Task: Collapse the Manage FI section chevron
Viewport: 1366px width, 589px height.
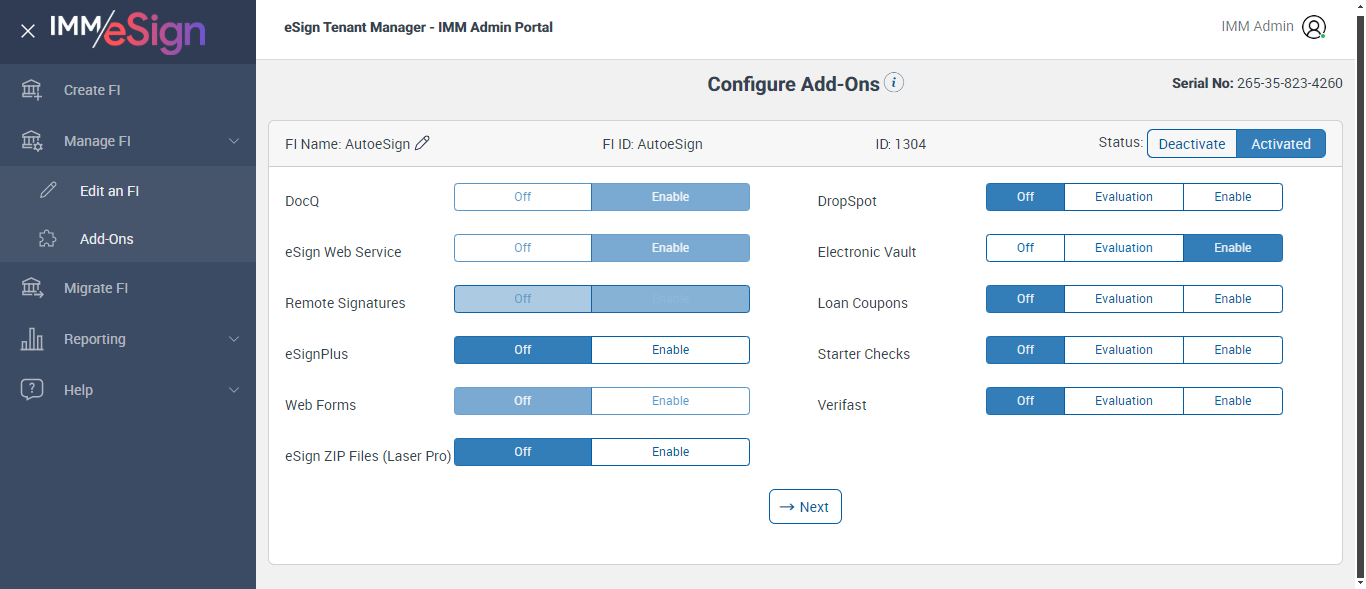Action: pyautogui.click(x=234, y=141)
